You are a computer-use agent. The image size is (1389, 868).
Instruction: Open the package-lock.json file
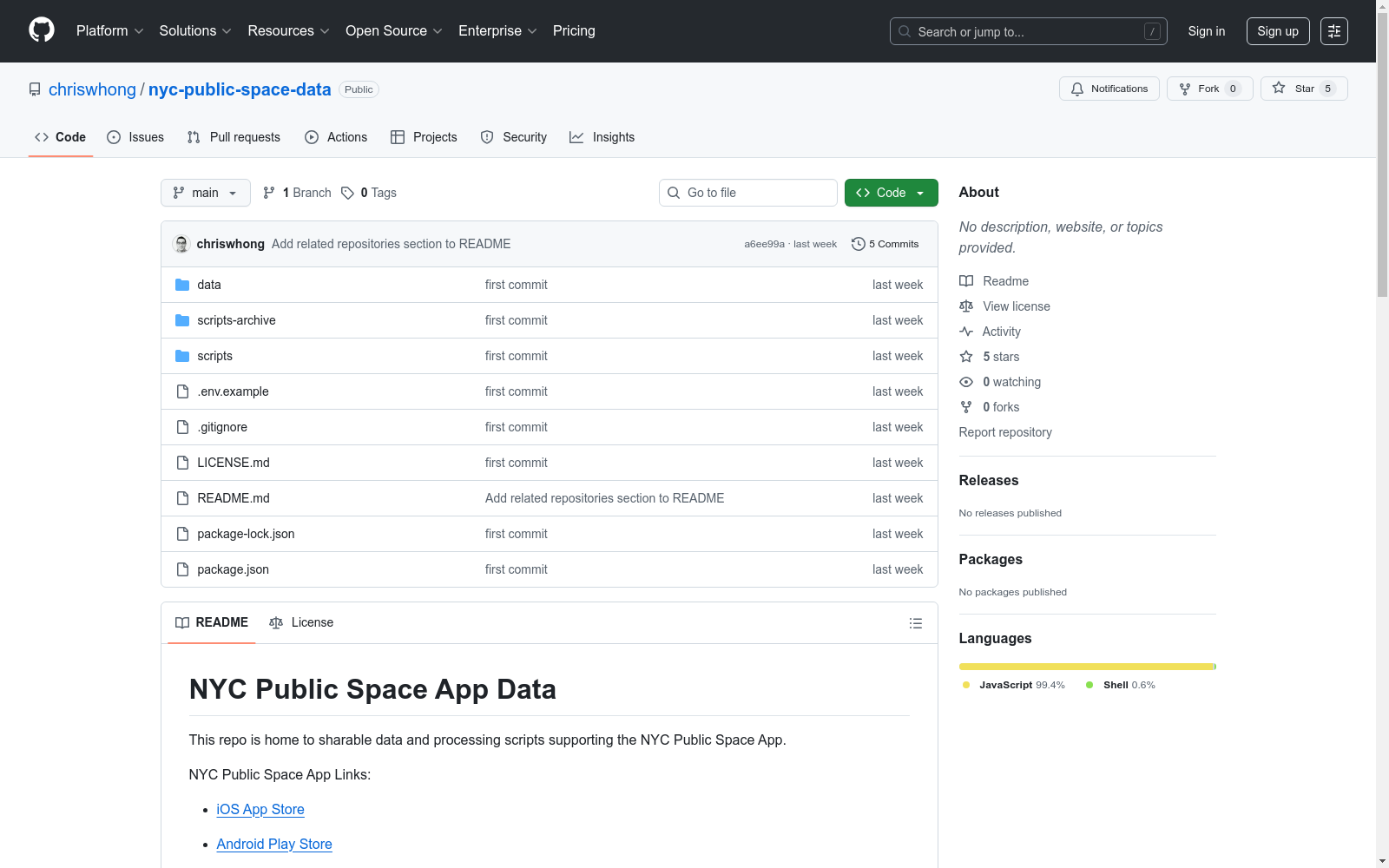point(246,534)
